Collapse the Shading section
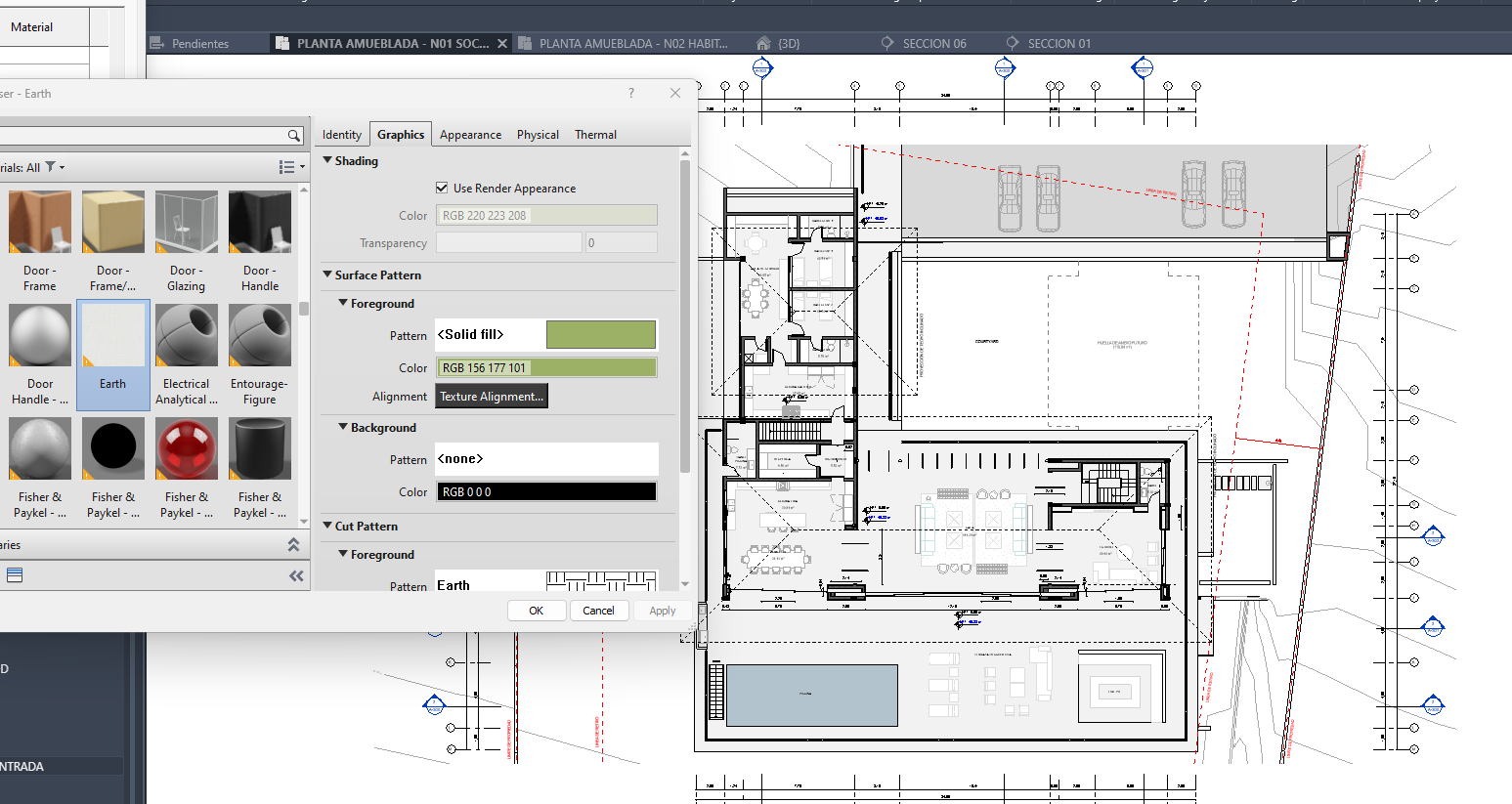The width and height of the screenshot is (1512, 804). (x=326, y=160)
